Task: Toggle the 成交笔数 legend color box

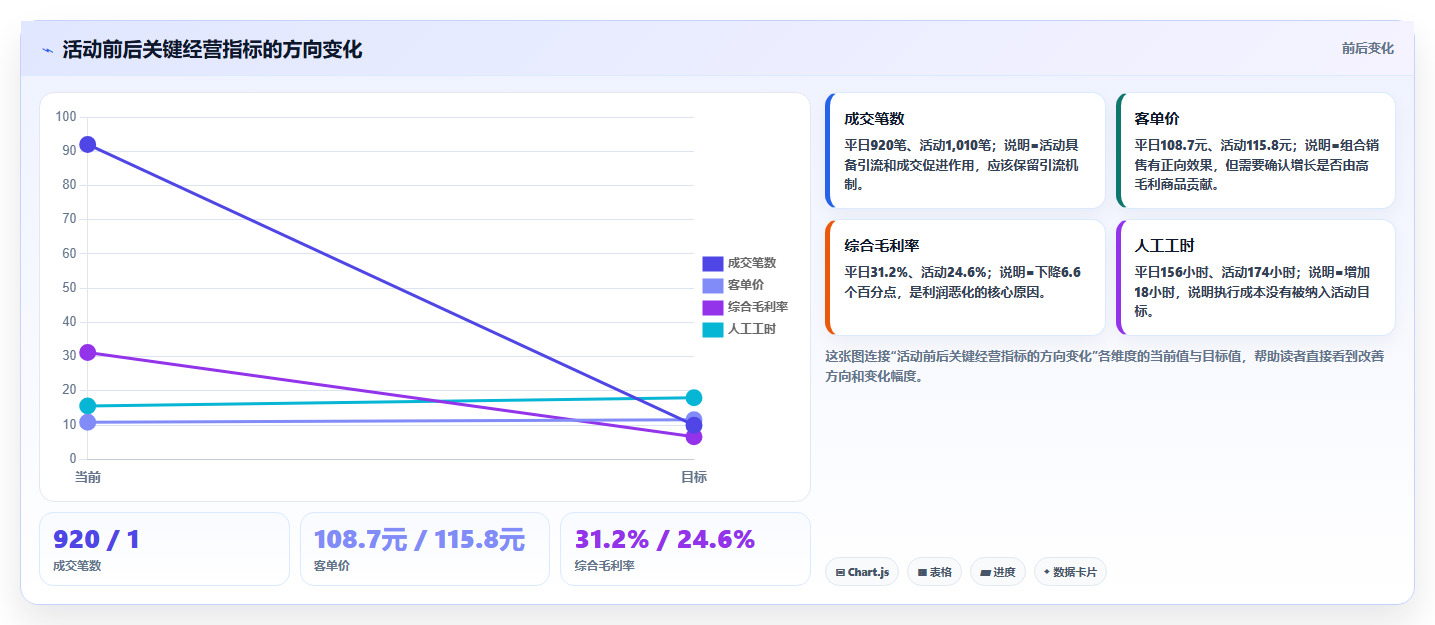Action: point(712,263)
